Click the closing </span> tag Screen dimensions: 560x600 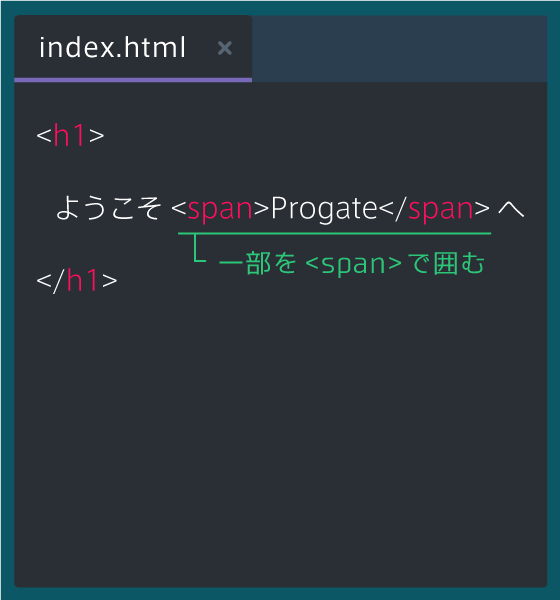(434, 209)
